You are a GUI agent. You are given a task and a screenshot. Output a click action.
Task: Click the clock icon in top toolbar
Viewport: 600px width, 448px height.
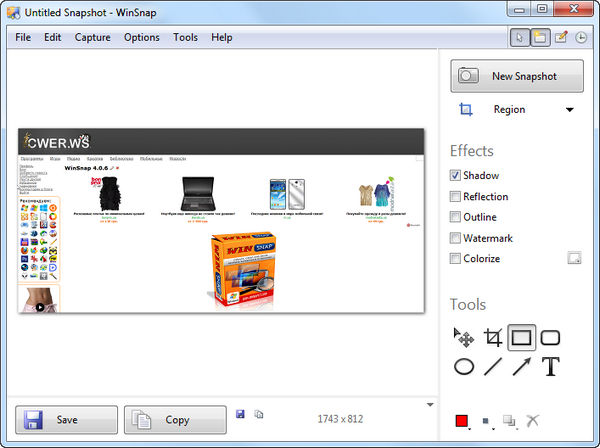pyautogui.click(x=581, y=37)
